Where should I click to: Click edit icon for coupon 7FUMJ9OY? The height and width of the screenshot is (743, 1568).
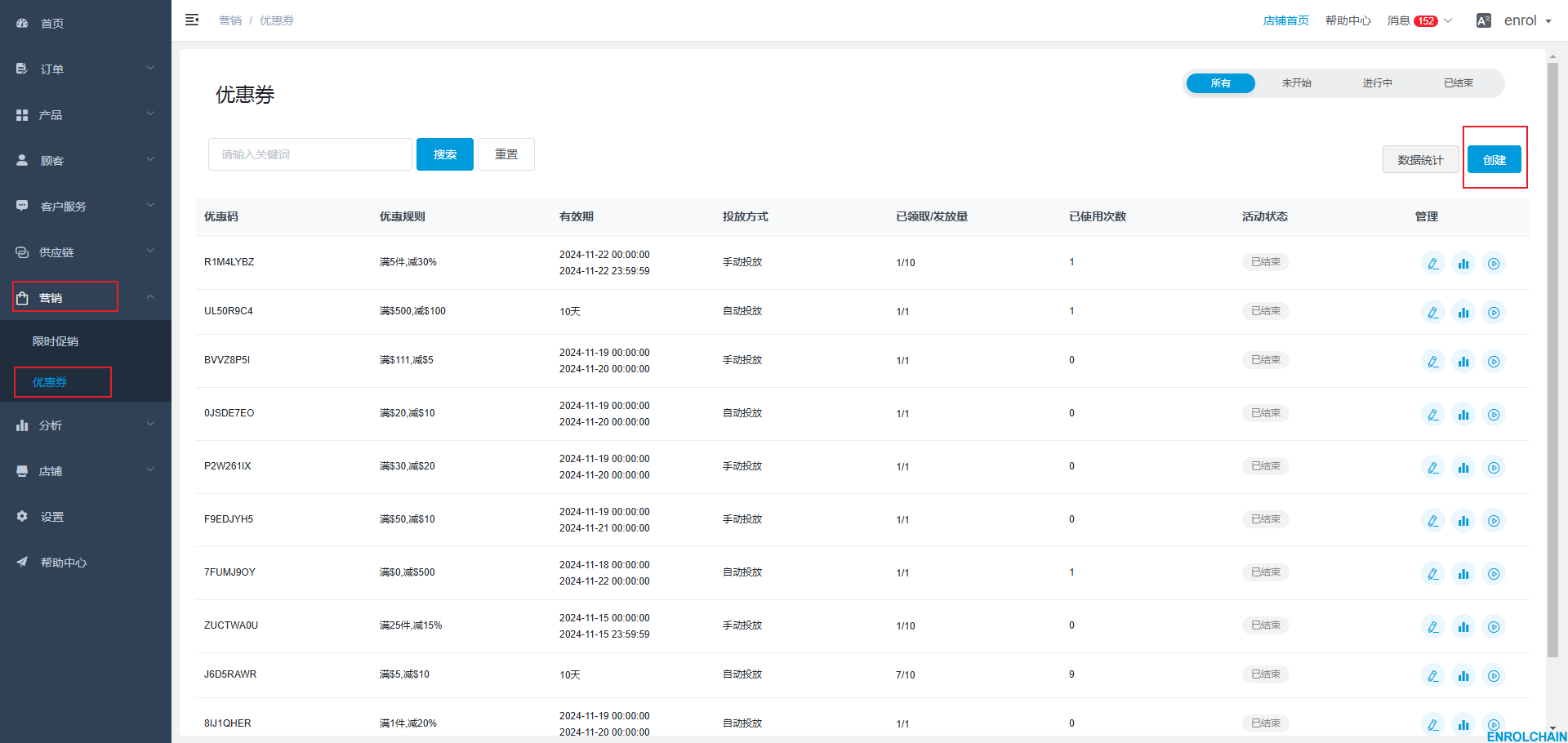pos(1433,573)
